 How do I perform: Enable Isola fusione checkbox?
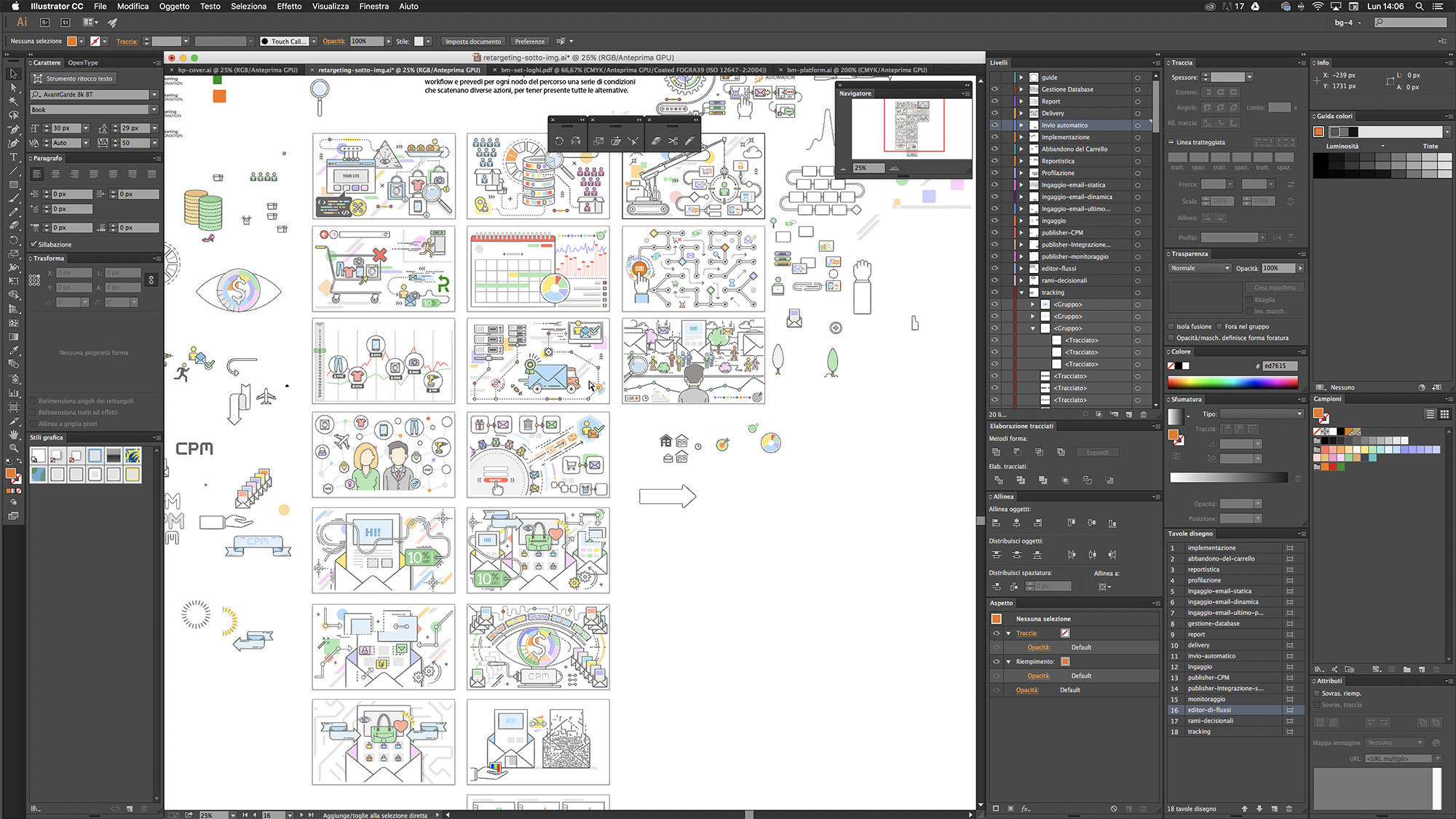(x=1171, y=326)
